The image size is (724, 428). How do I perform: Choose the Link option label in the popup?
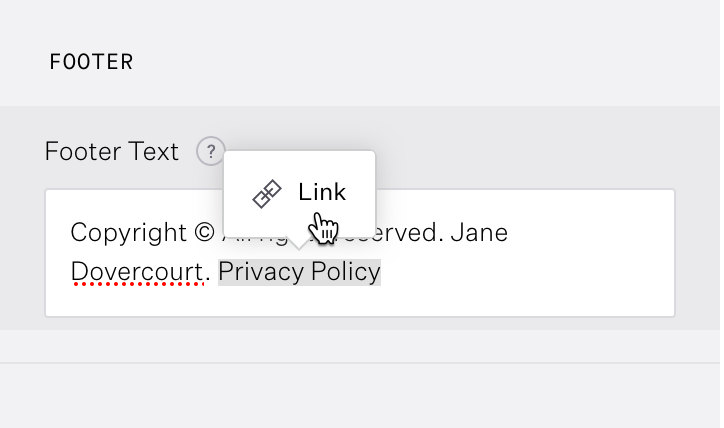321,192
